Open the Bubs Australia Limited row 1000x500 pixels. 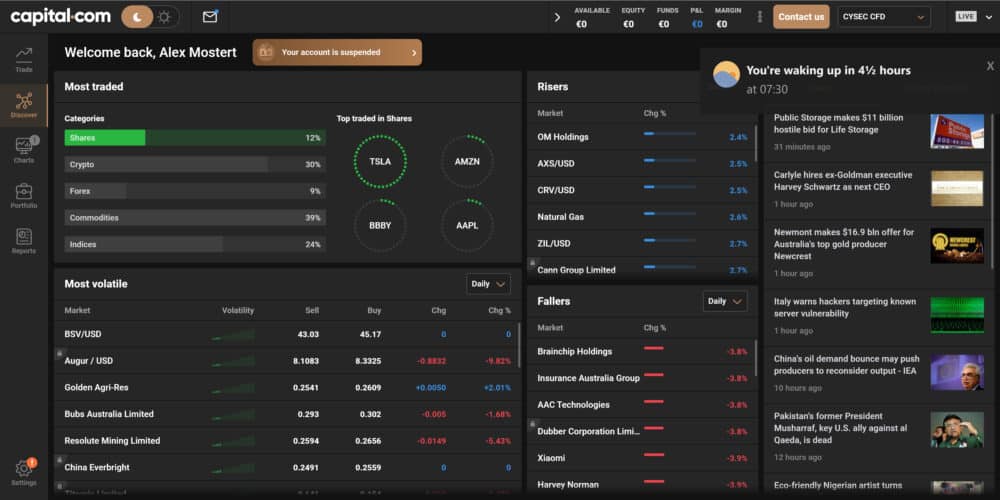pyautogui.click(x=287, y=415)
